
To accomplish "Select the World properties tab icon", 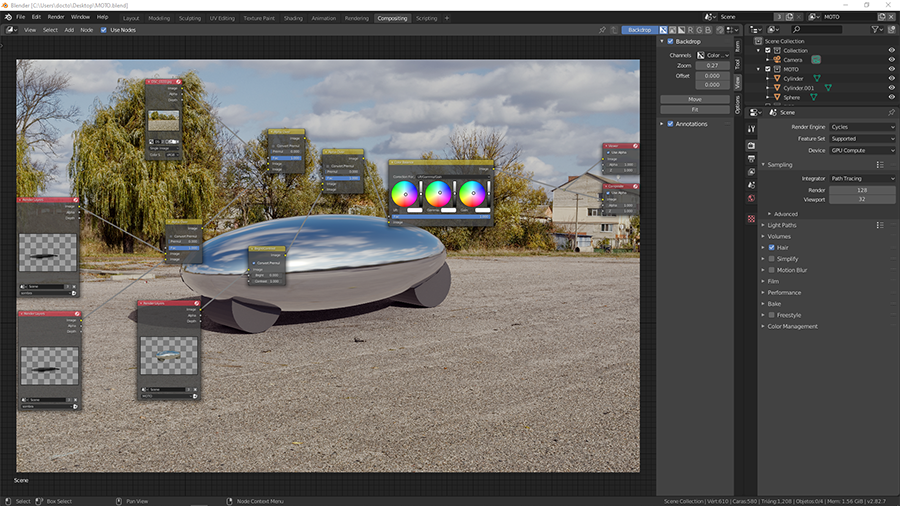I will tap(751, 197).
